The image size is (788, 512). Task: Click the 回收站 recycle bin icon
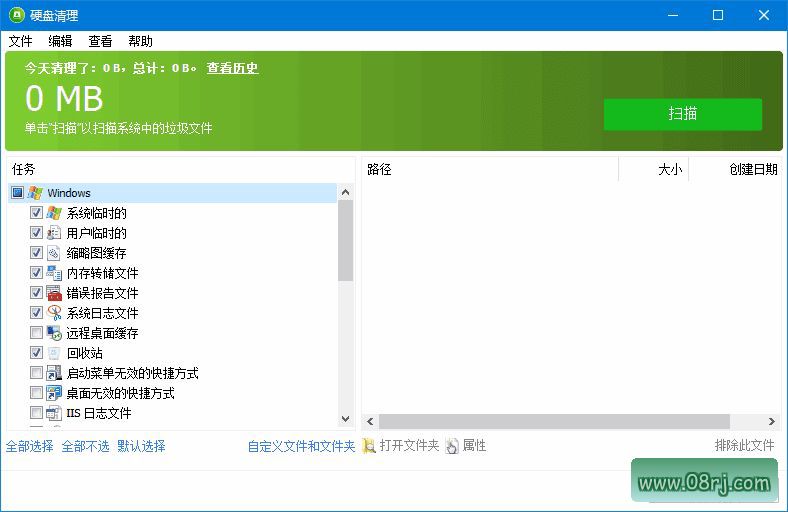(x=54, y=353)
